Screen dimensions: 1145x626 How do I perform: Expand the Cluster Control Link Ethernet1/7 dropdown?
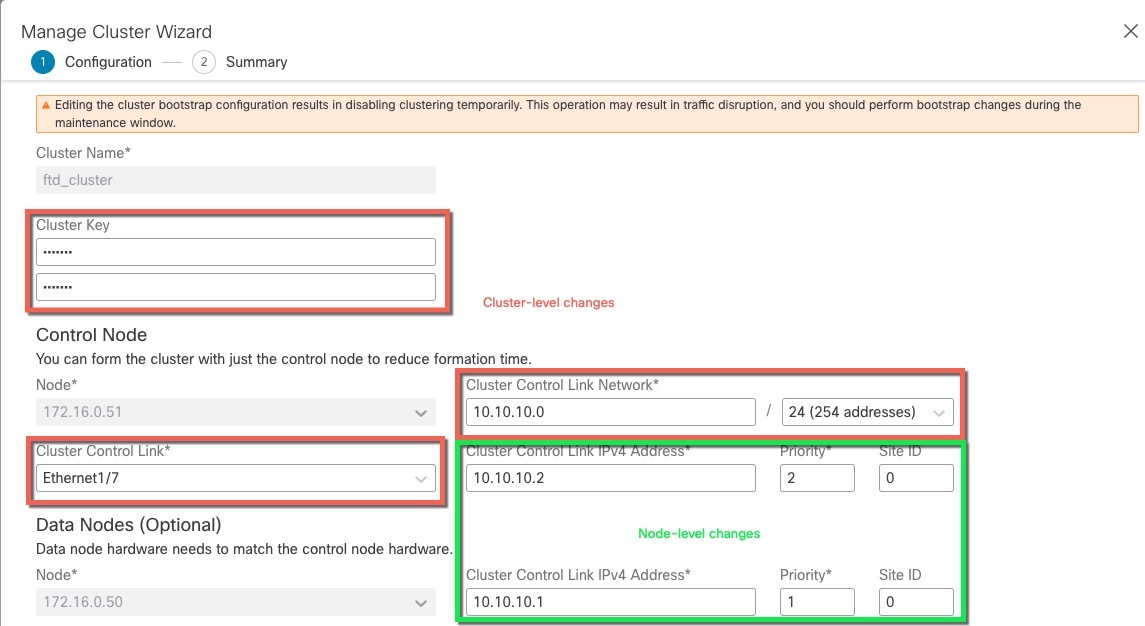pyautogui.click(x=236, y=478)
